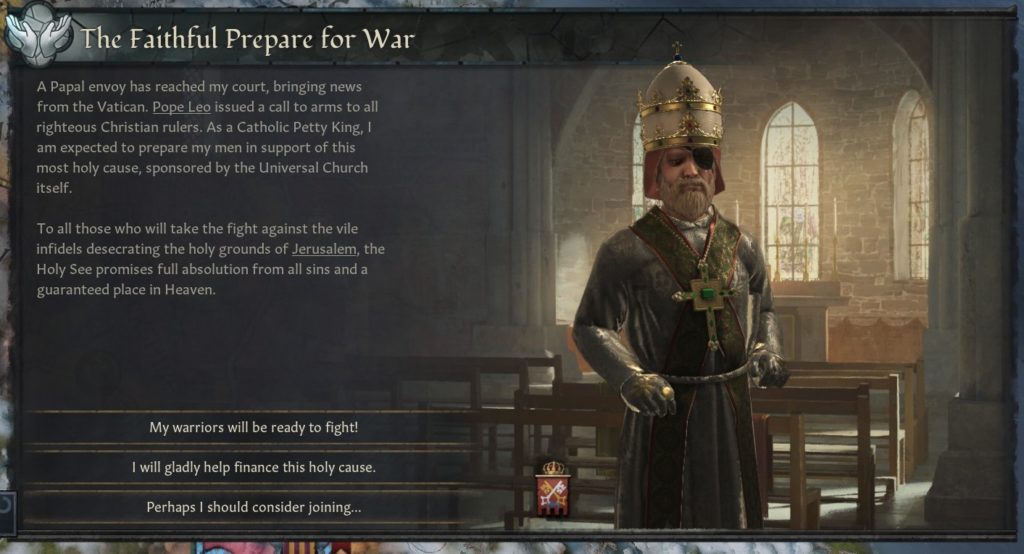This screenshot has height=554, width=1024.
Task: Click the gold crown atop the Papal shield
Action: click(x=553, y=468)
